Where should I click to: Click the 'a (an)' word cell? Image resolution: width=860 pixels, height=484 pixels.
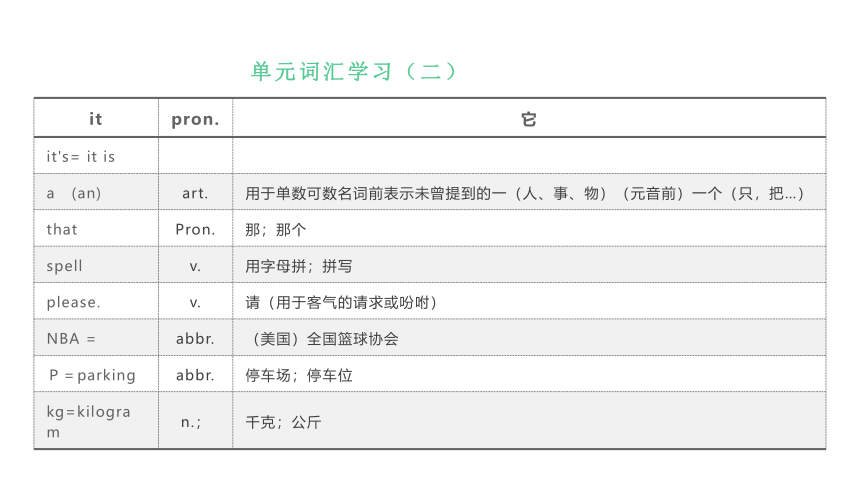96,192
